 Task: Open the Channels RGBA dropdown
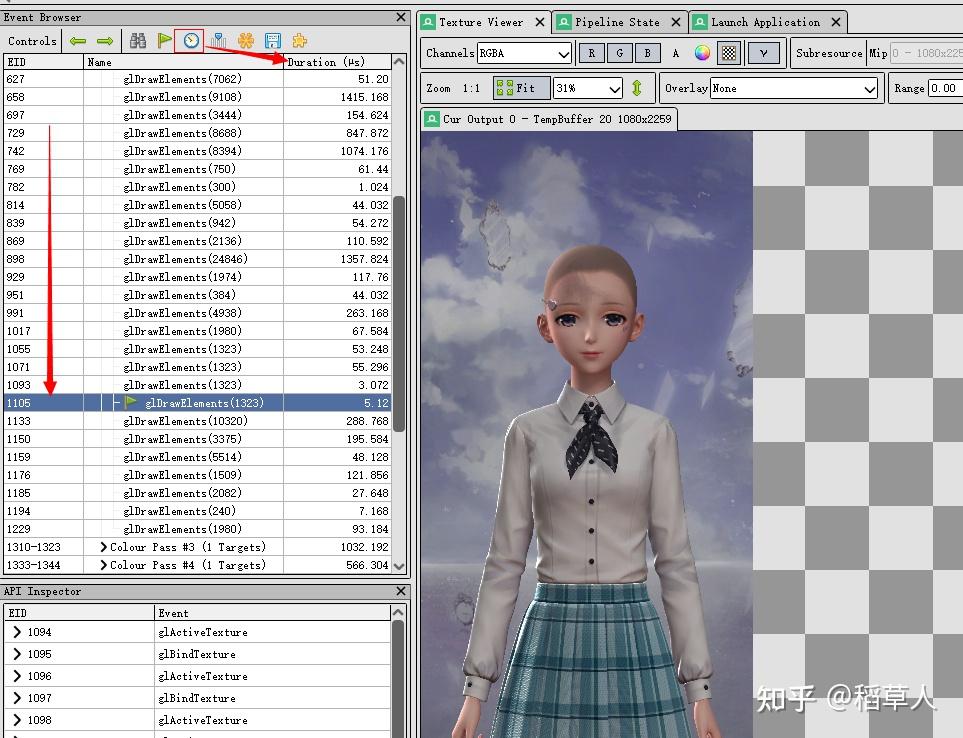tap(524, 54)
